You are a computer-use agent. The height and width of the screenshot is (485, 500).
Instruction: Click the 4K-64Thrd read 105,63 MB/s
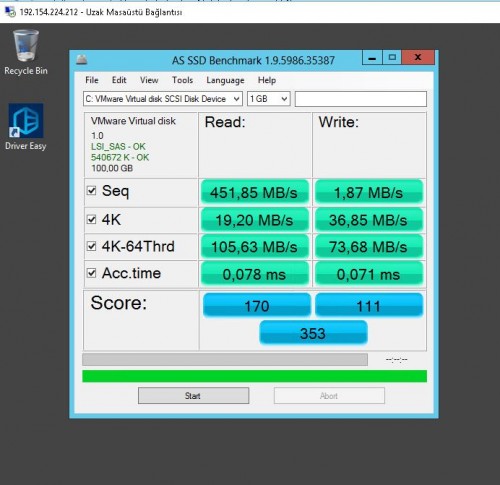pos(255,247)
